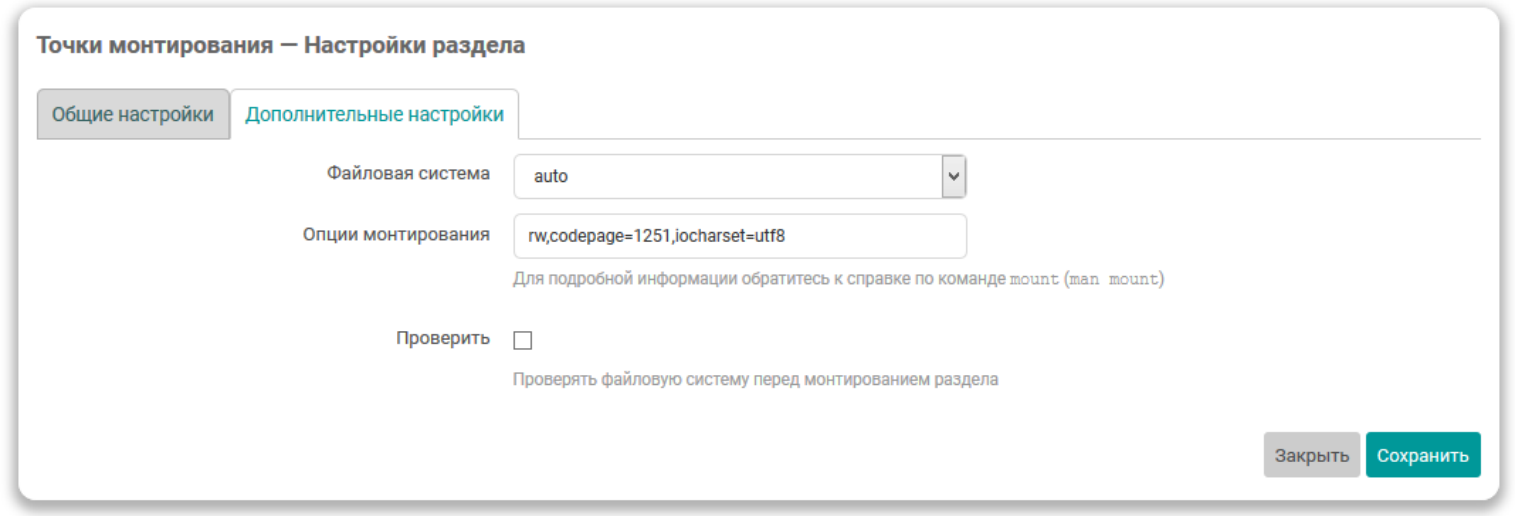Click the 'mount' command word in the hint
The height and width of the screenshot is (516, 1517).
point(1033,280)
